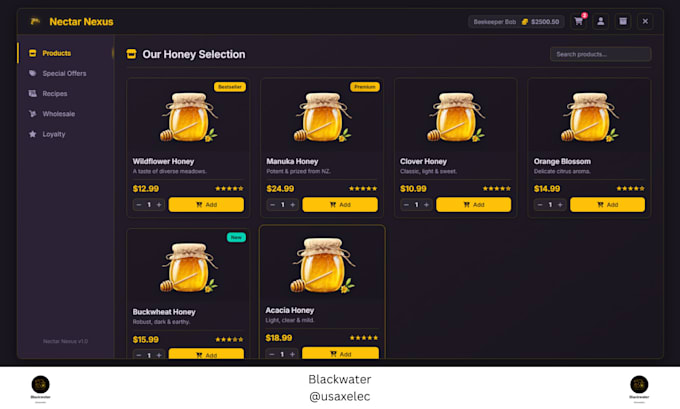680x409 pixels.
Task: Focus the Search products field
Action: [x=601, y=54]
